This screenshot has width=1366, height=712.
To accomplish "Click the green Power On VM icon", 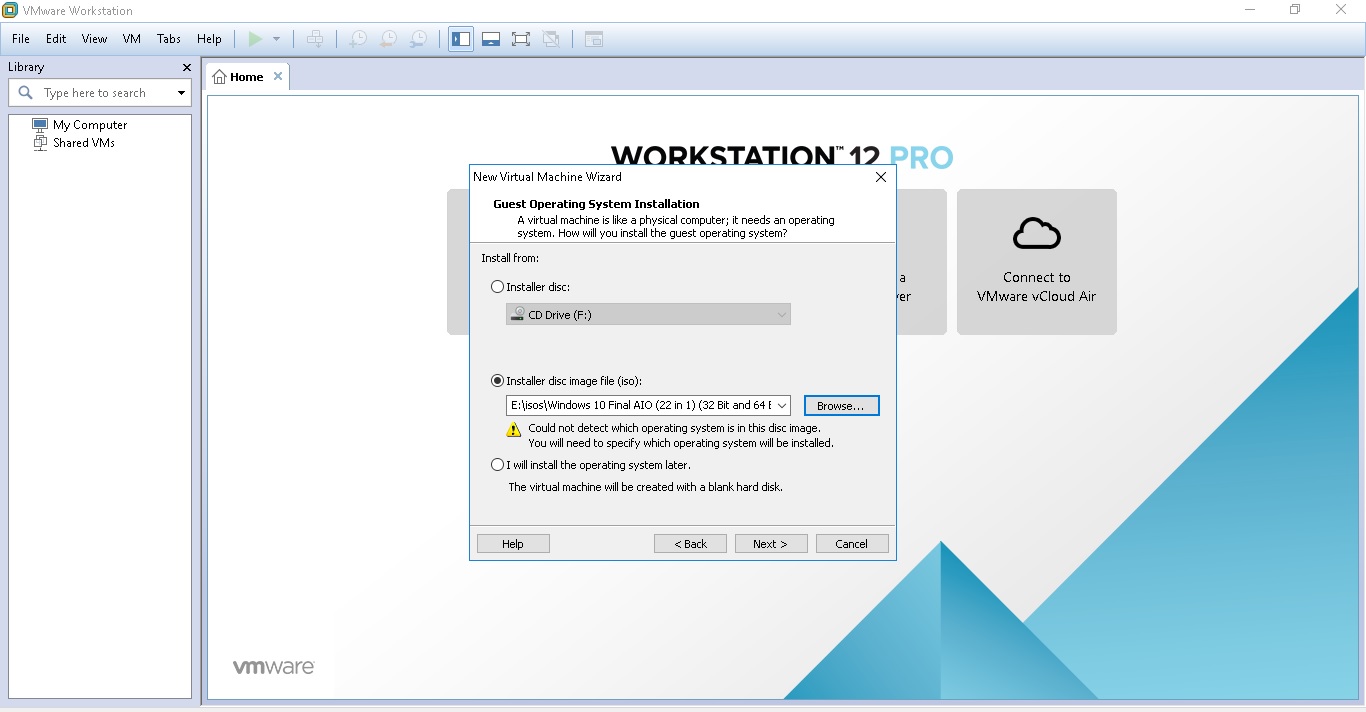I will 256,39.
